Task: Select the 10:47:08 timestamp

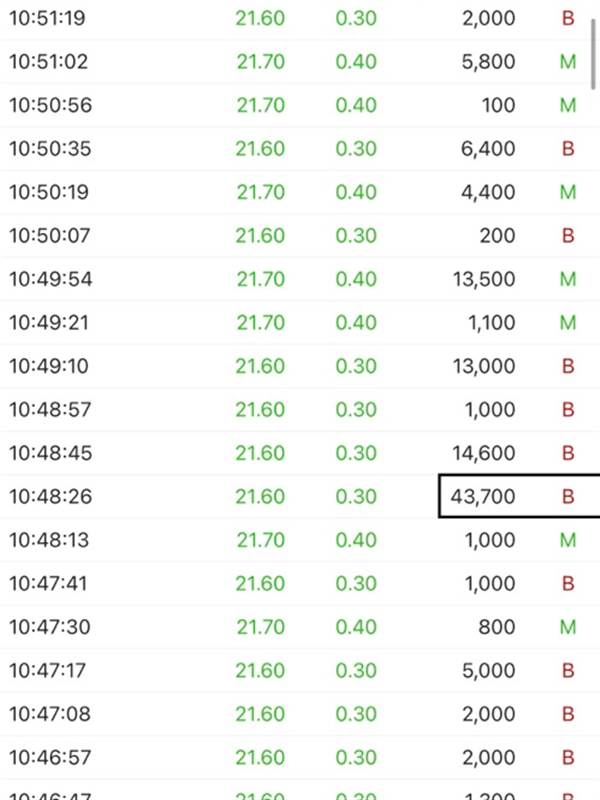Action: tap(49, 714)
